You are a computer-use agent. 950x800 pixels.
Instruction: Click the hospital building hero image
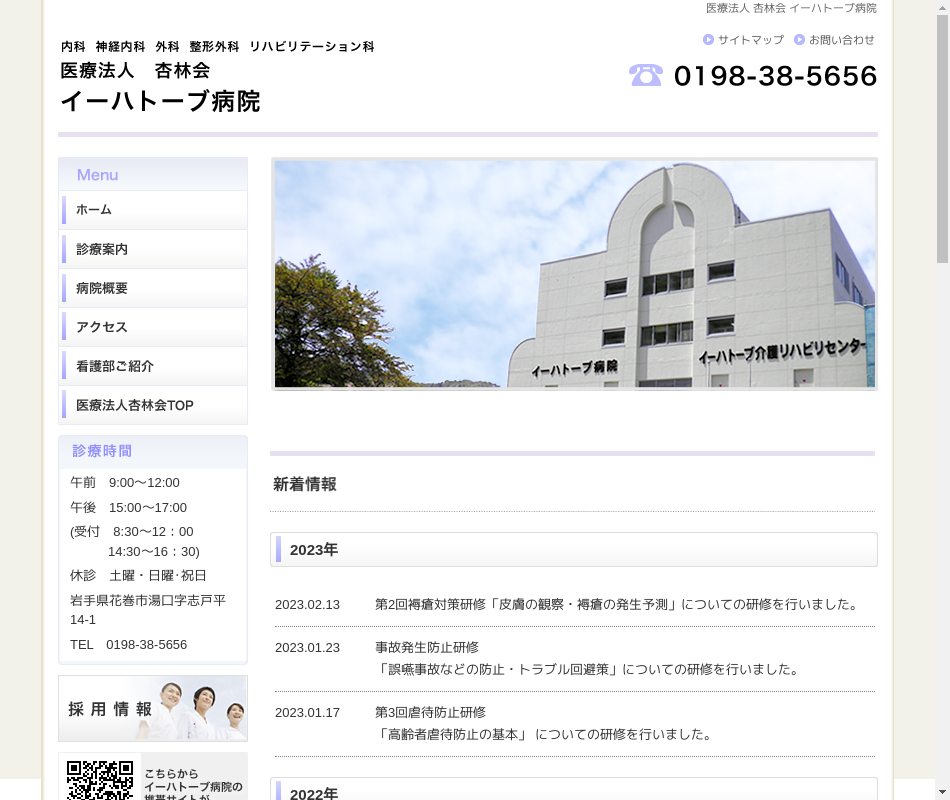pyautogui.click(x=574, y=274)
